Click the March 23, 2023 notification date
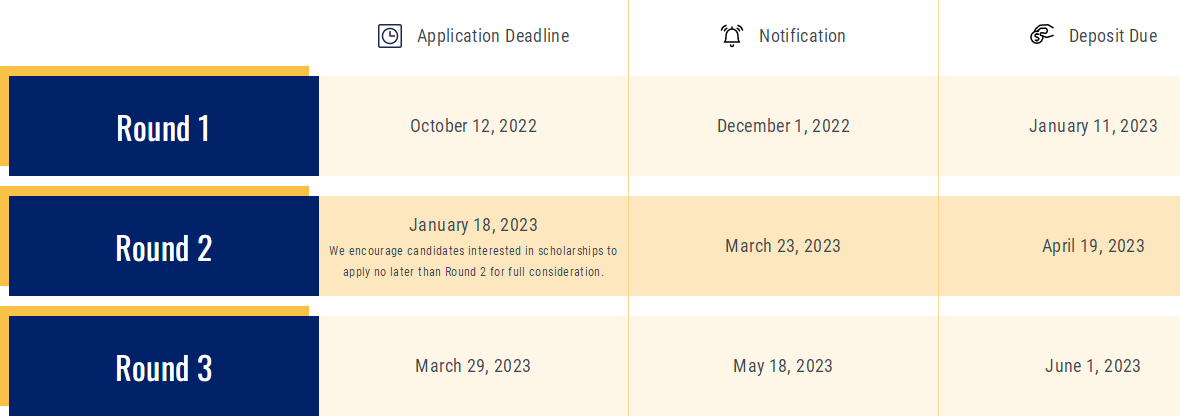The height and width of the screenshot is (419, 1180). [783, 246]
